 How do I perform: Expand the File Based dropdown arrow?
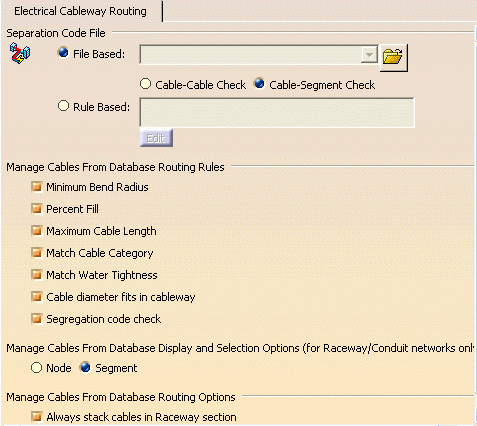pos(369,55)
